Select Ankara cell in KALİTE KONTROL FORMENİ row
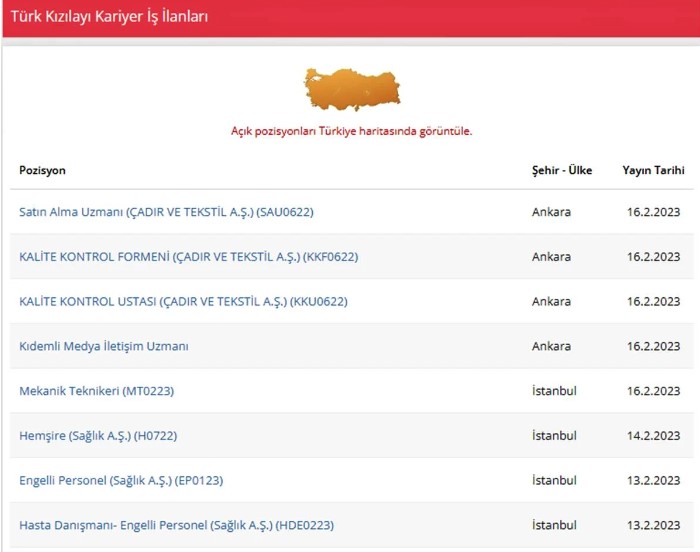 551,256
